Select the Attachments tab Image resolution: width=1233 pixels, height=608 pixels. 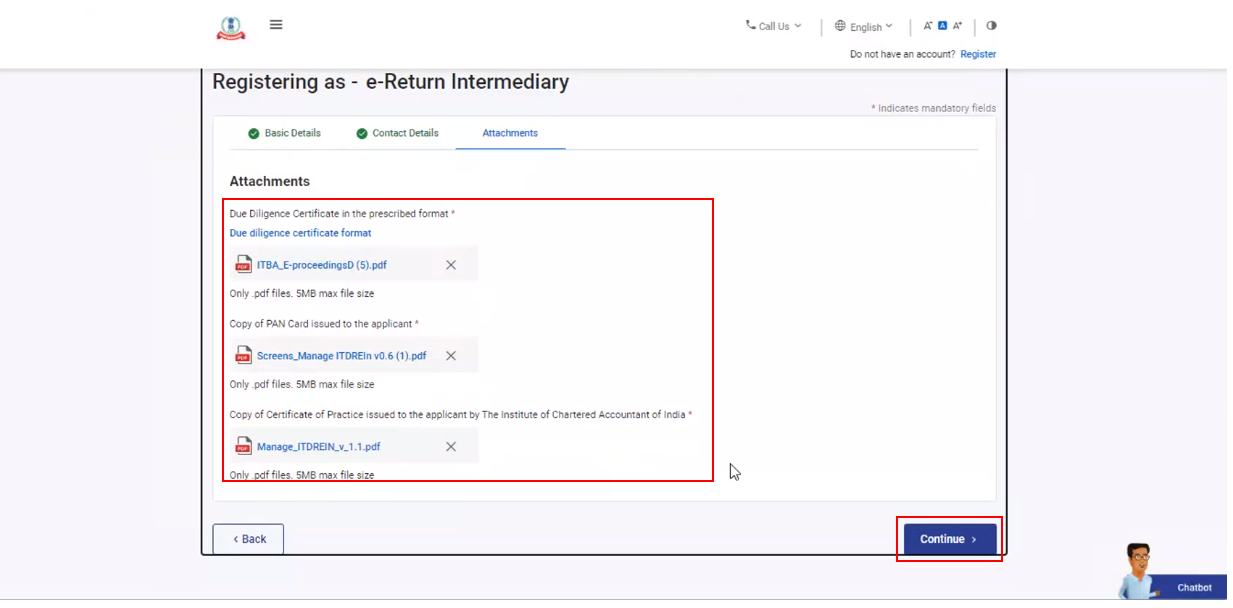(x=510, y=133)
